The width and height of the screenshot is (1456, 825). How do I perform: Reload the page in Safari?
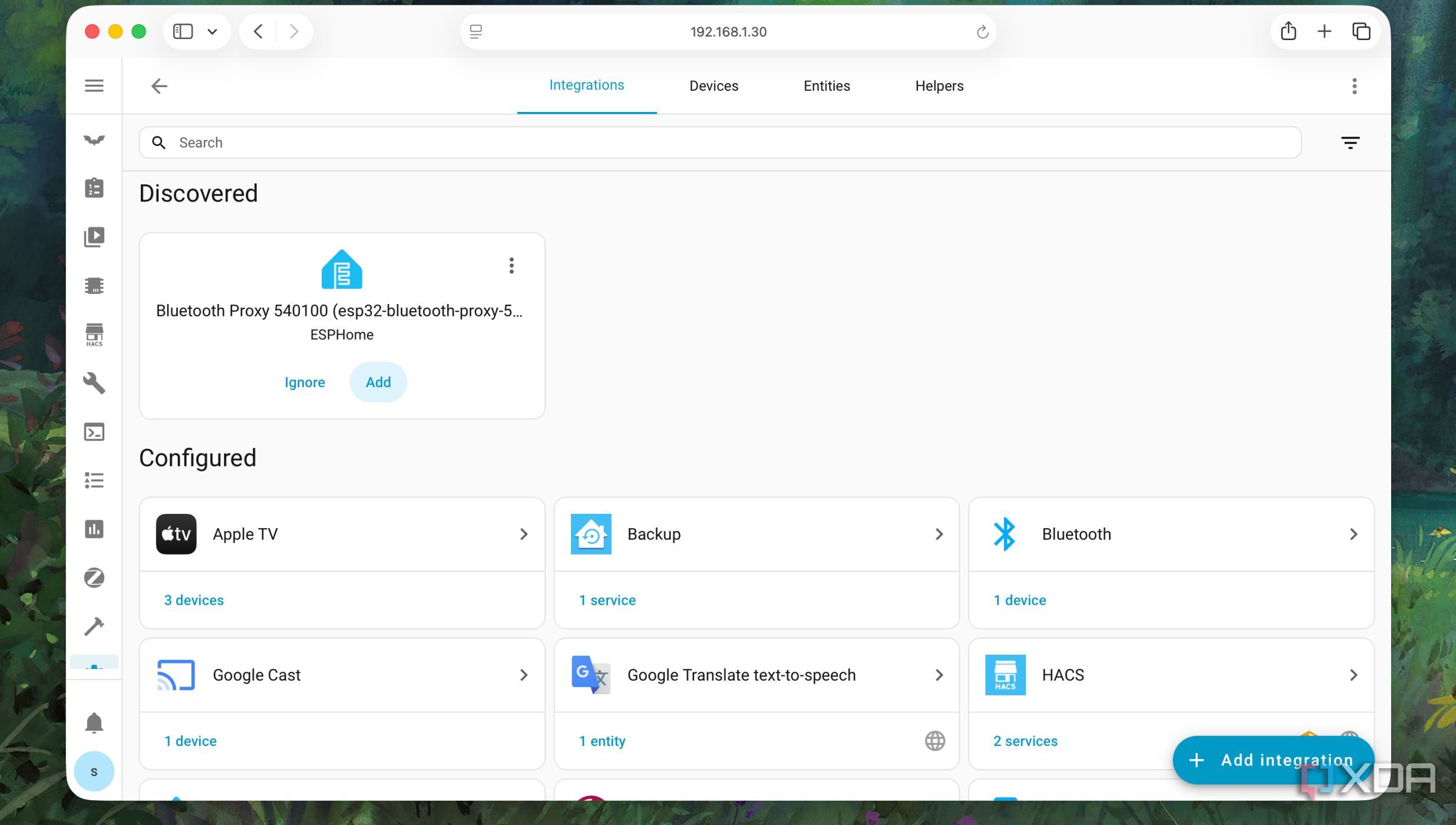(x=982, y=32)
